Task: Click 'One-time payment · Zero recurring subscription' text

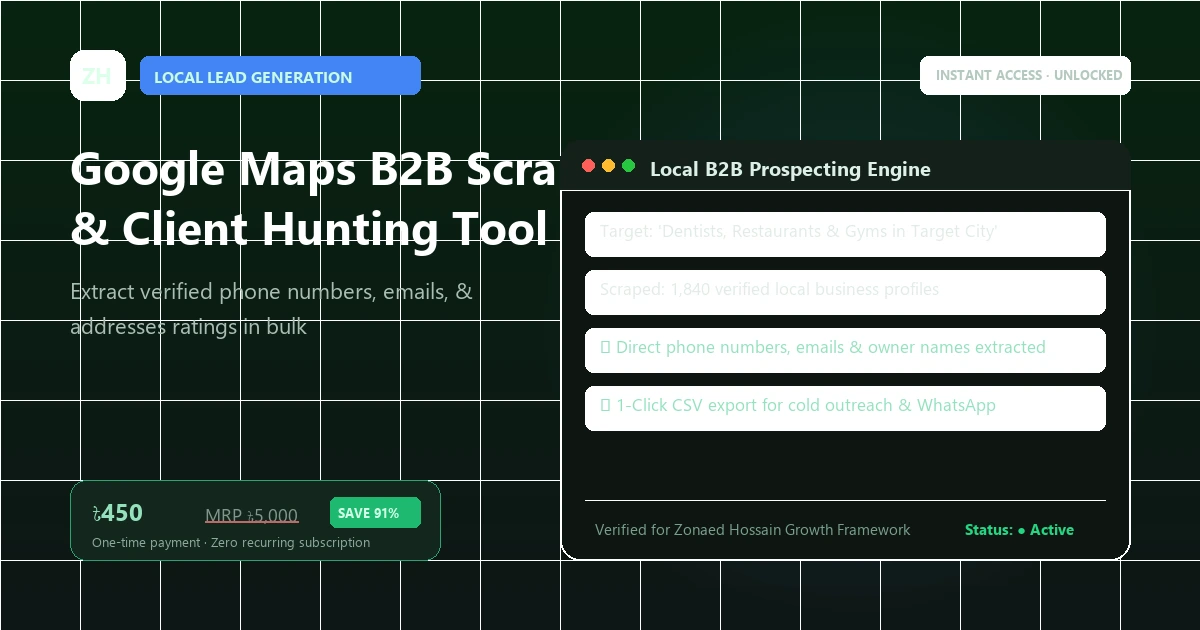Action: 231,542
